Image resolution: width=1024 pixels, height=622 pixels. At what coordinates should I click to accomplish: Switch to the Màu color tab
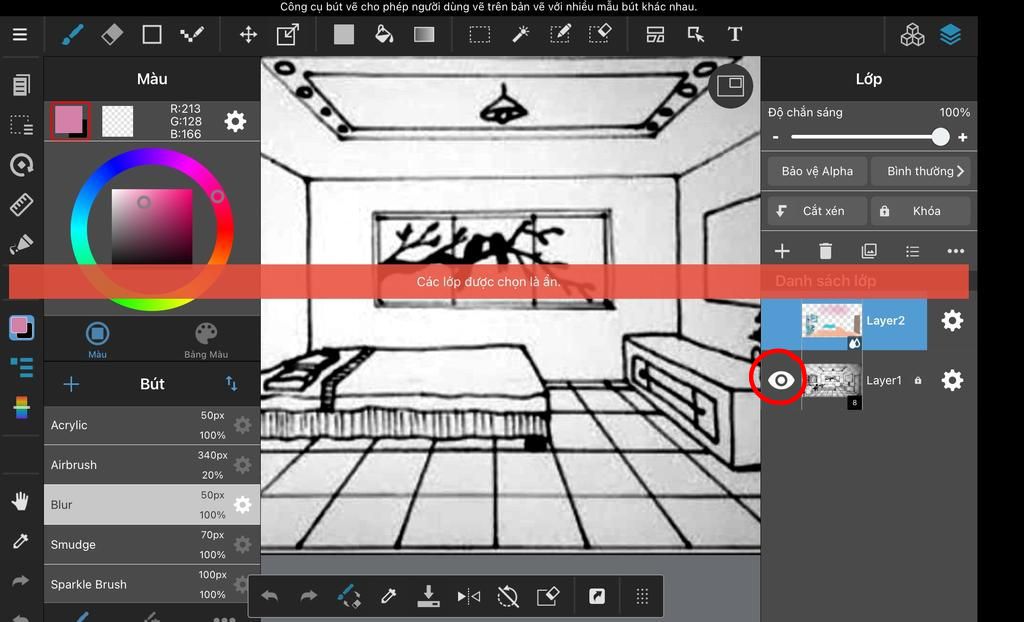point(97,340)
